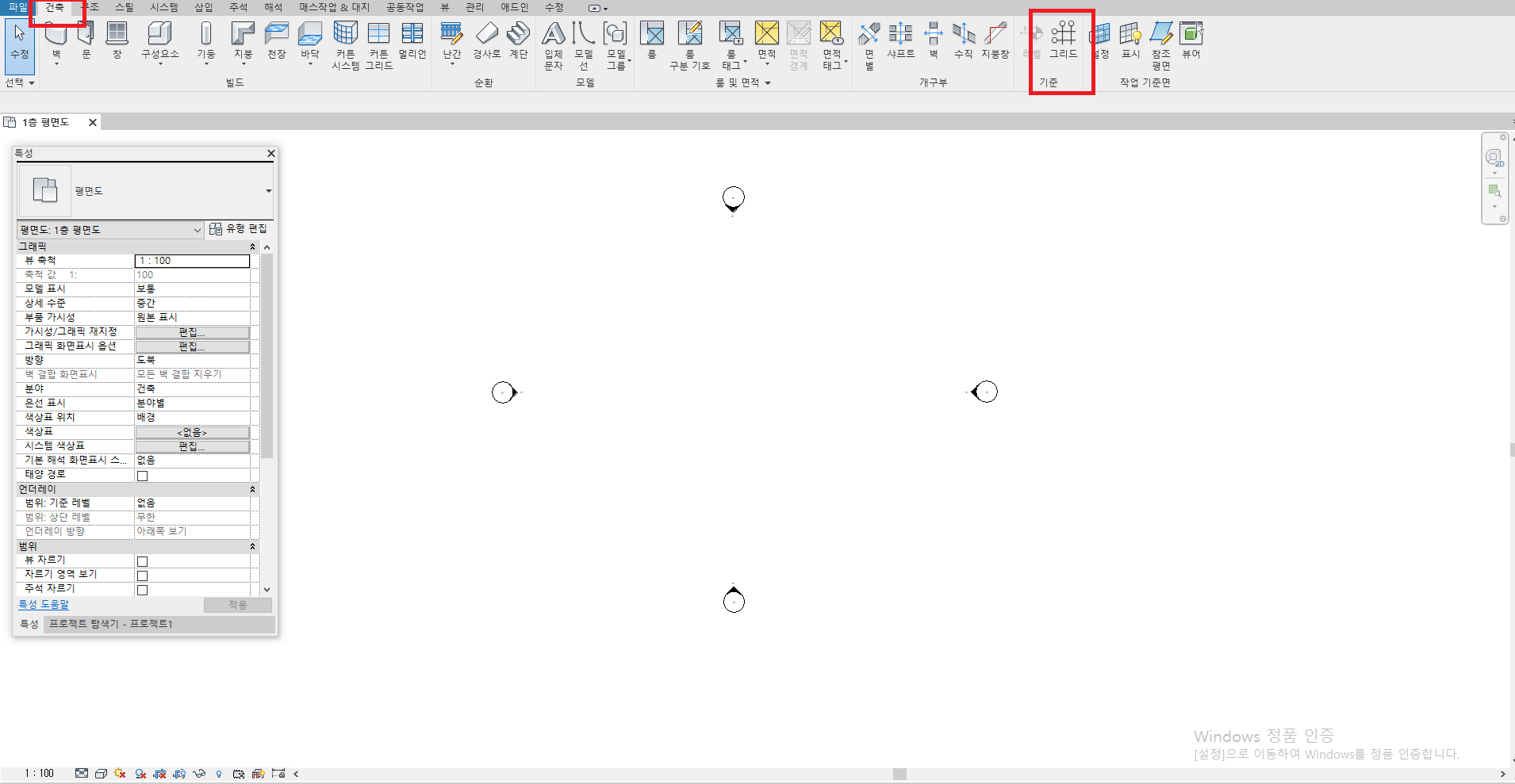Viewport: 1515px width, 784px height.
Task: Switch to the 관리 ribbon tab
Action: point(474,7)
